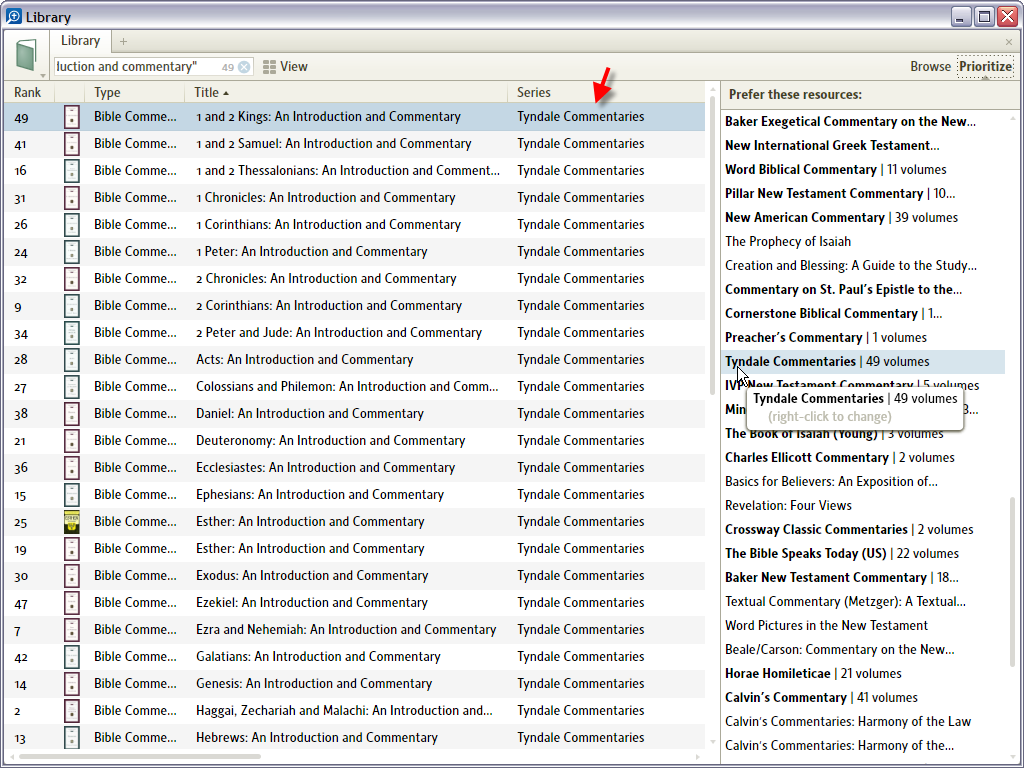The height and width of the screenshot is (768, 1024).
Task: Close the Library panel using the small x
Action: [x=1009, y=42]
